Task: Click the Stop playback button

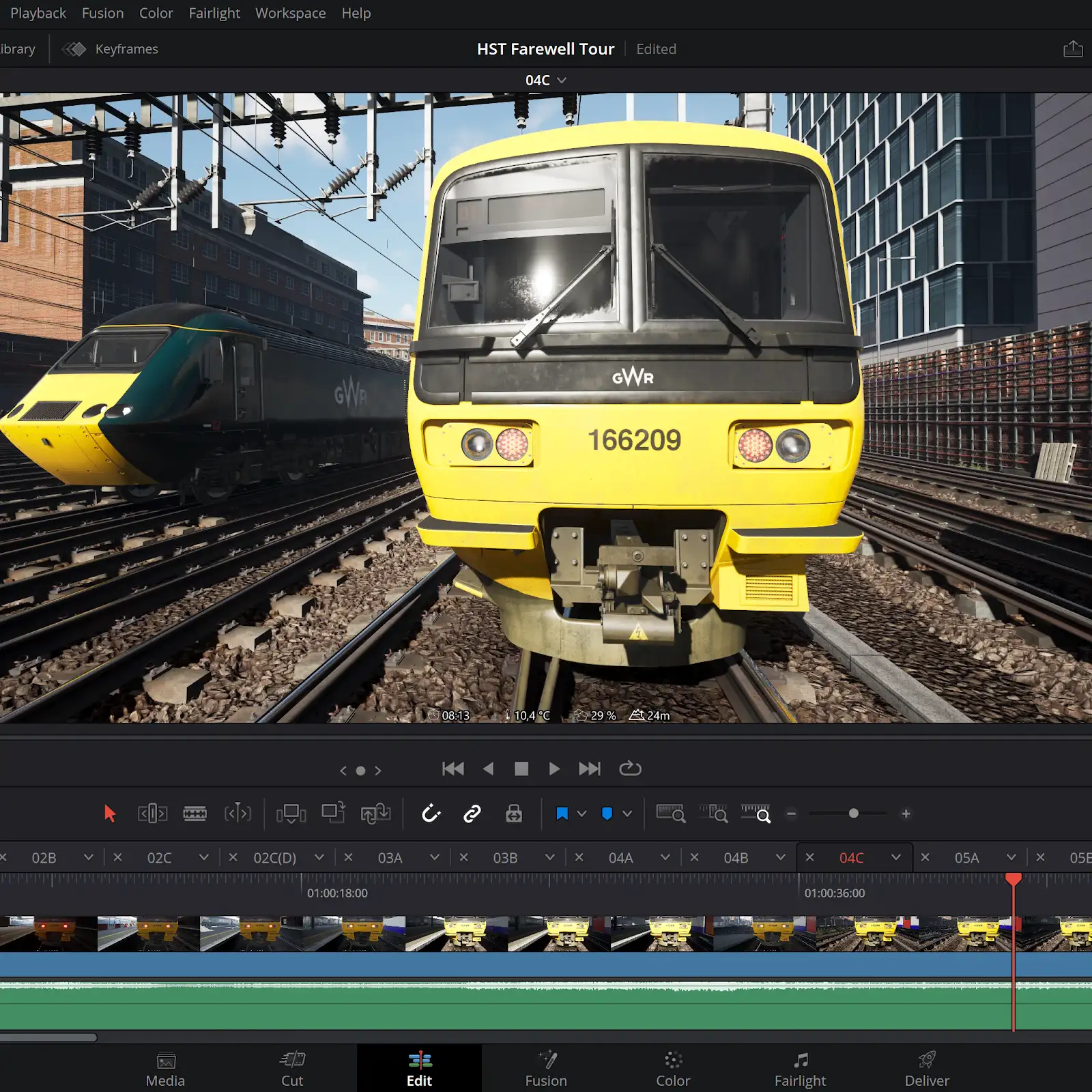Action: click(521, 769)
